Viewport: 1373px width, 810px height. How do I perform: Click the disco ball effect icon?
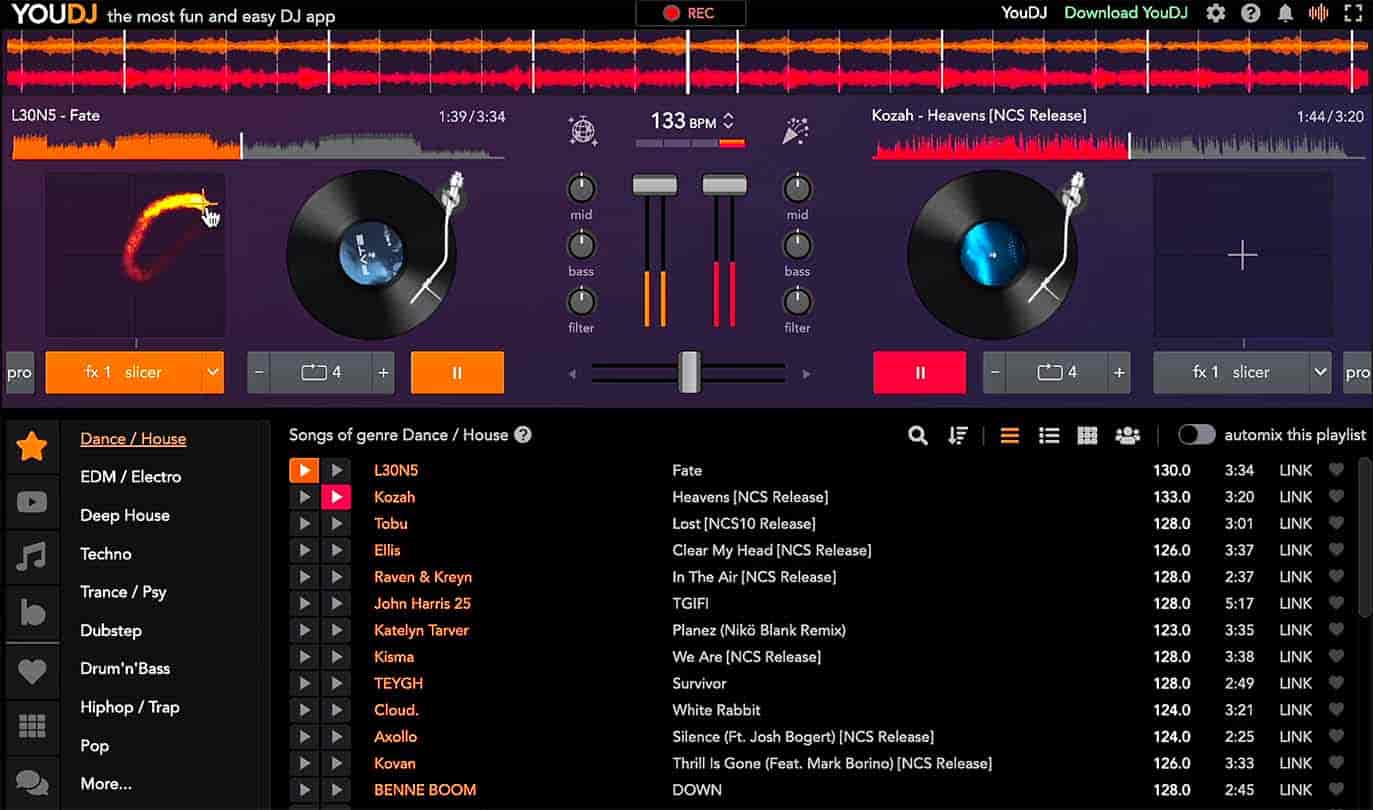pos(582,131)
